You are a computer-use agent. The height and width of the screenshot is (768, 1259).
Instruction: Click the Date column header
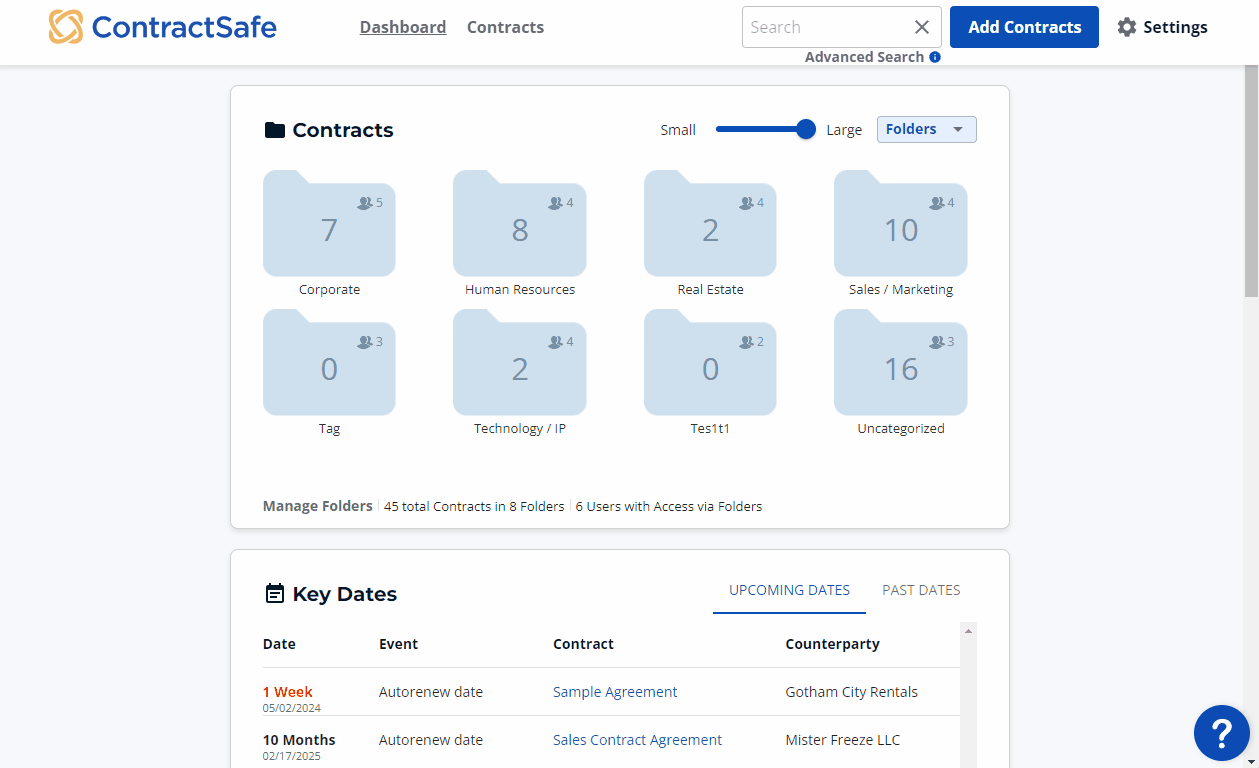[279, 644]
